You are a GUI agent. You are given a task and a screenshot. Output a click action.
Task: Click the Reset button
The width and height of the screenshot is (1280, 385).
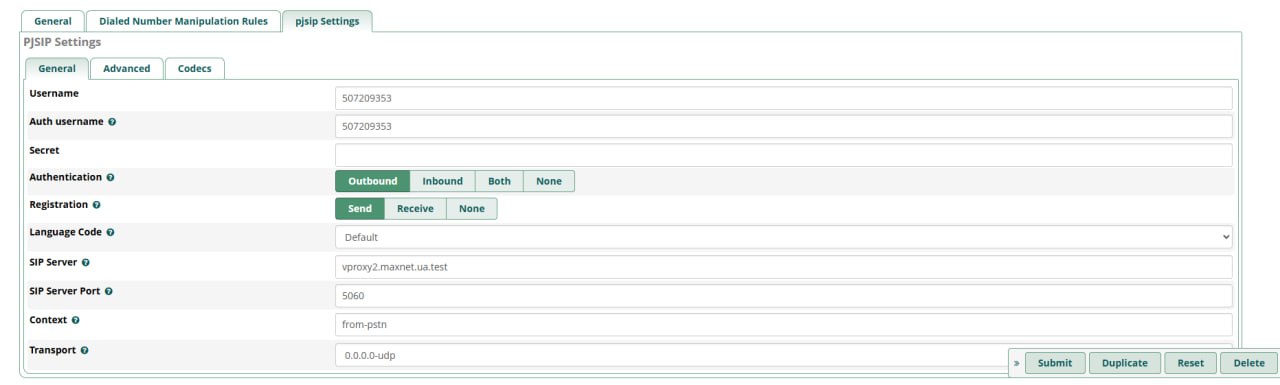pyautogui.click(x=1190, y=363)
